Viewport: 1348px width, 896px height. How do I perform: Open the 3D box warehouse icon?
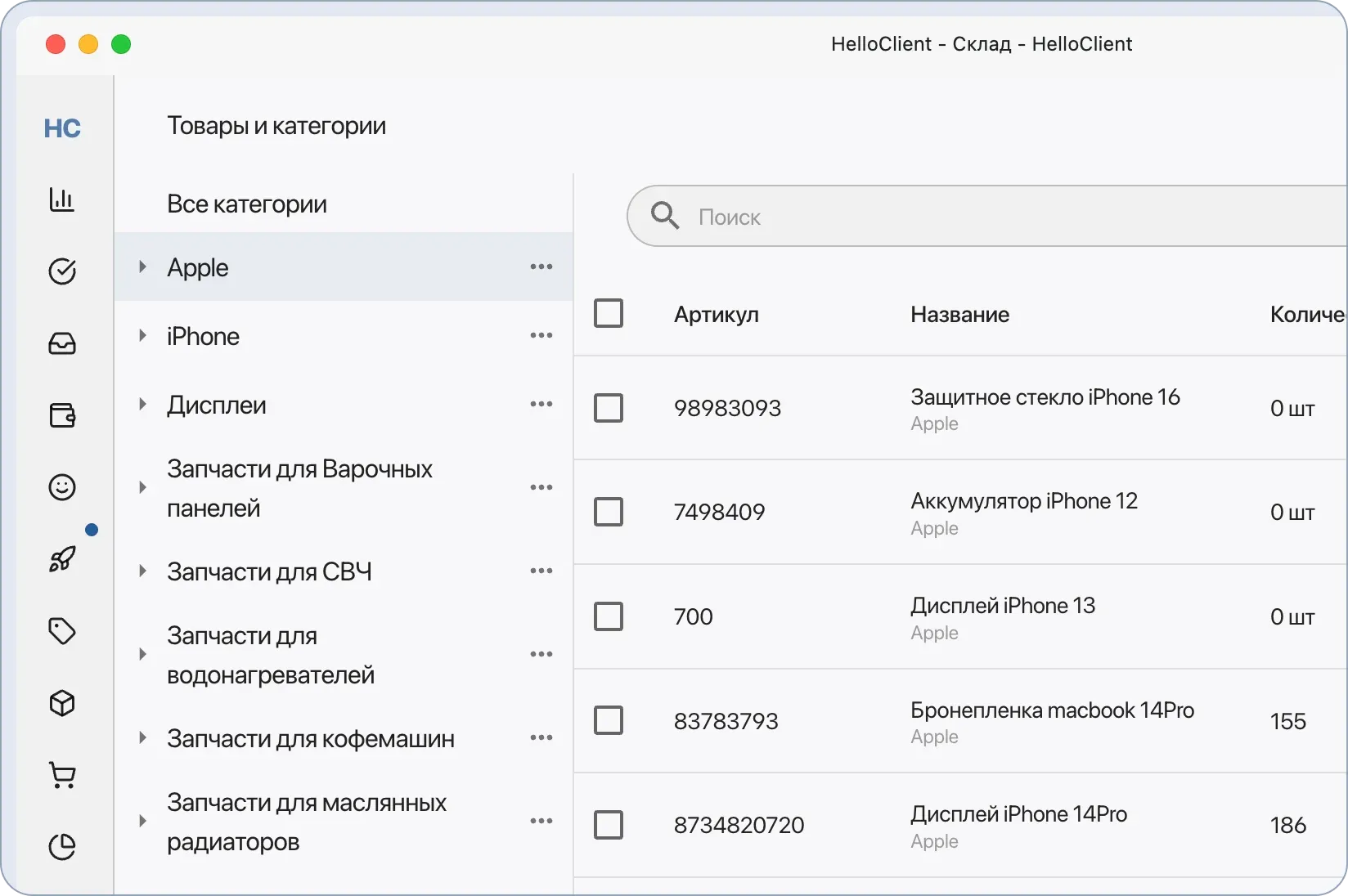(62, 703)
